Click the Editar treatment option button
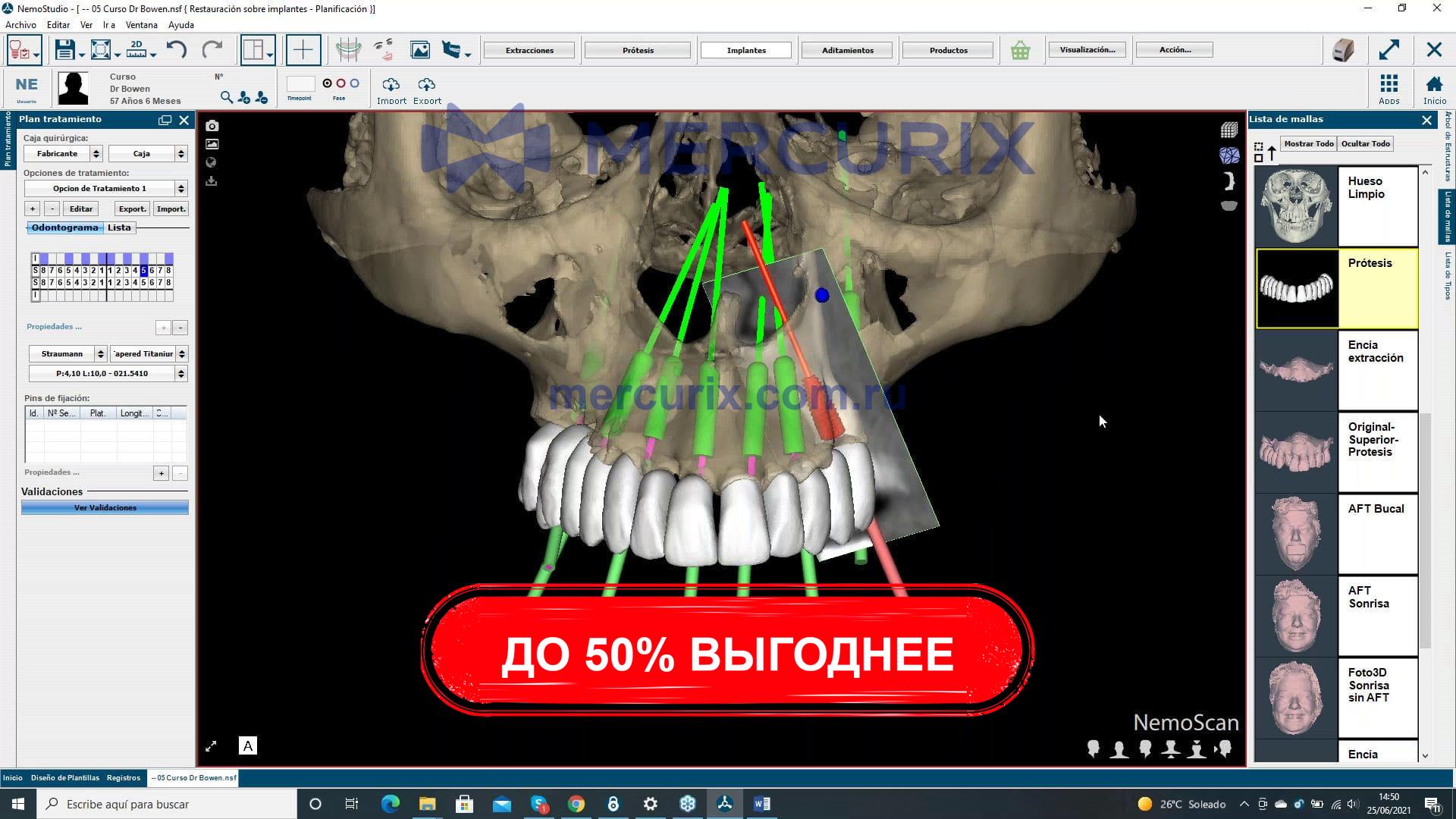This screenshot has width=1456, height=819. tap(81, 209)
